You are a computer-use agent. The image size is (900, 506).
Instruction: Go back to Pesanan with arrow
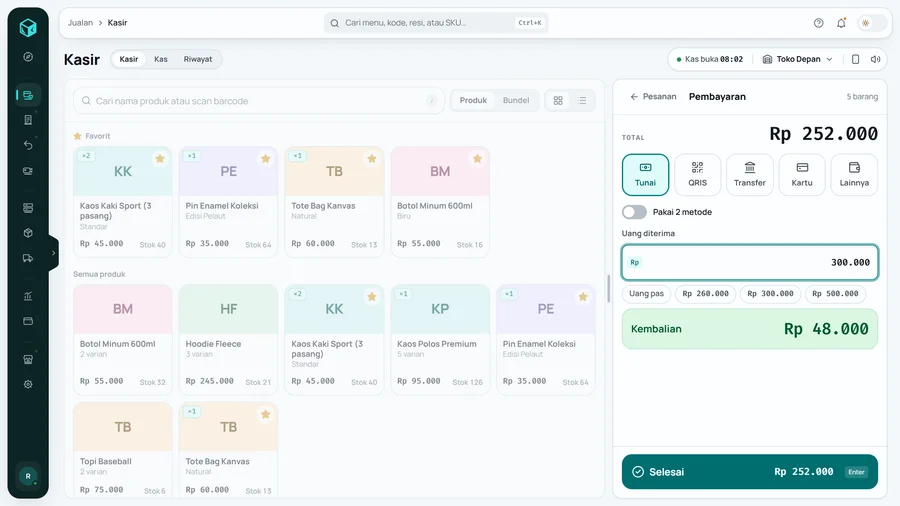[653, 96]
